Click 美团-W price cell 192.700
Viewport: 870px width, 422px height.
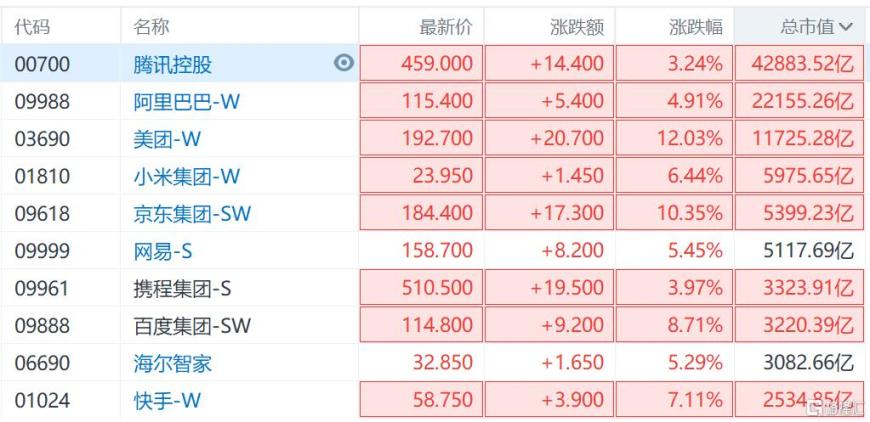pyautogui.click(x=436, y=139)
